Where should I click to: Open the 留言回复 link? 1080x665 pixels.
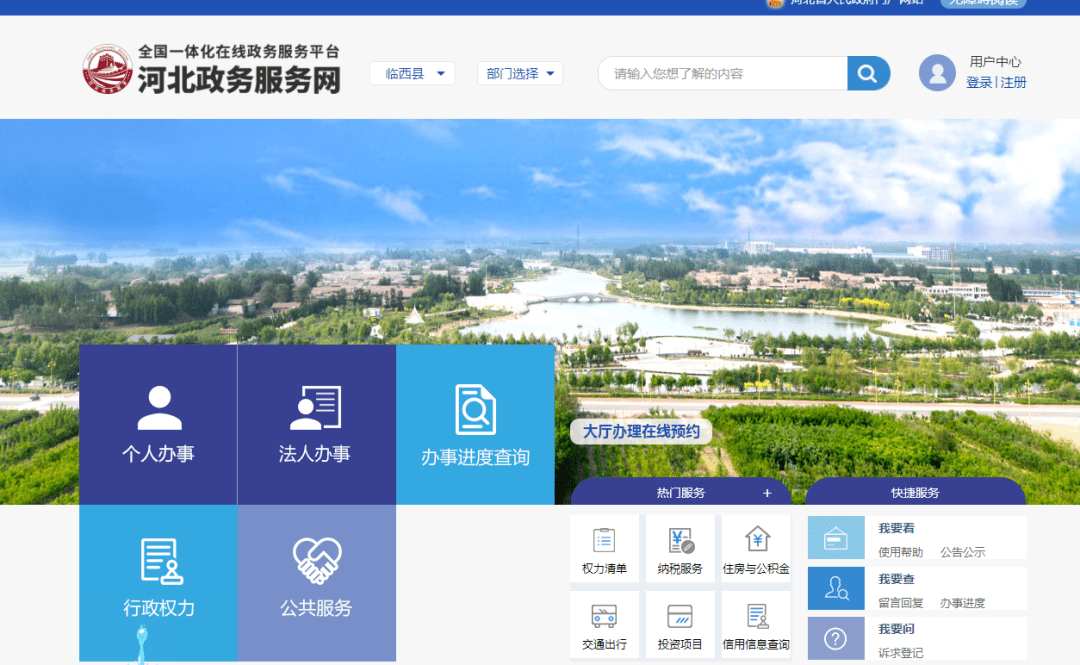(900, 603)
